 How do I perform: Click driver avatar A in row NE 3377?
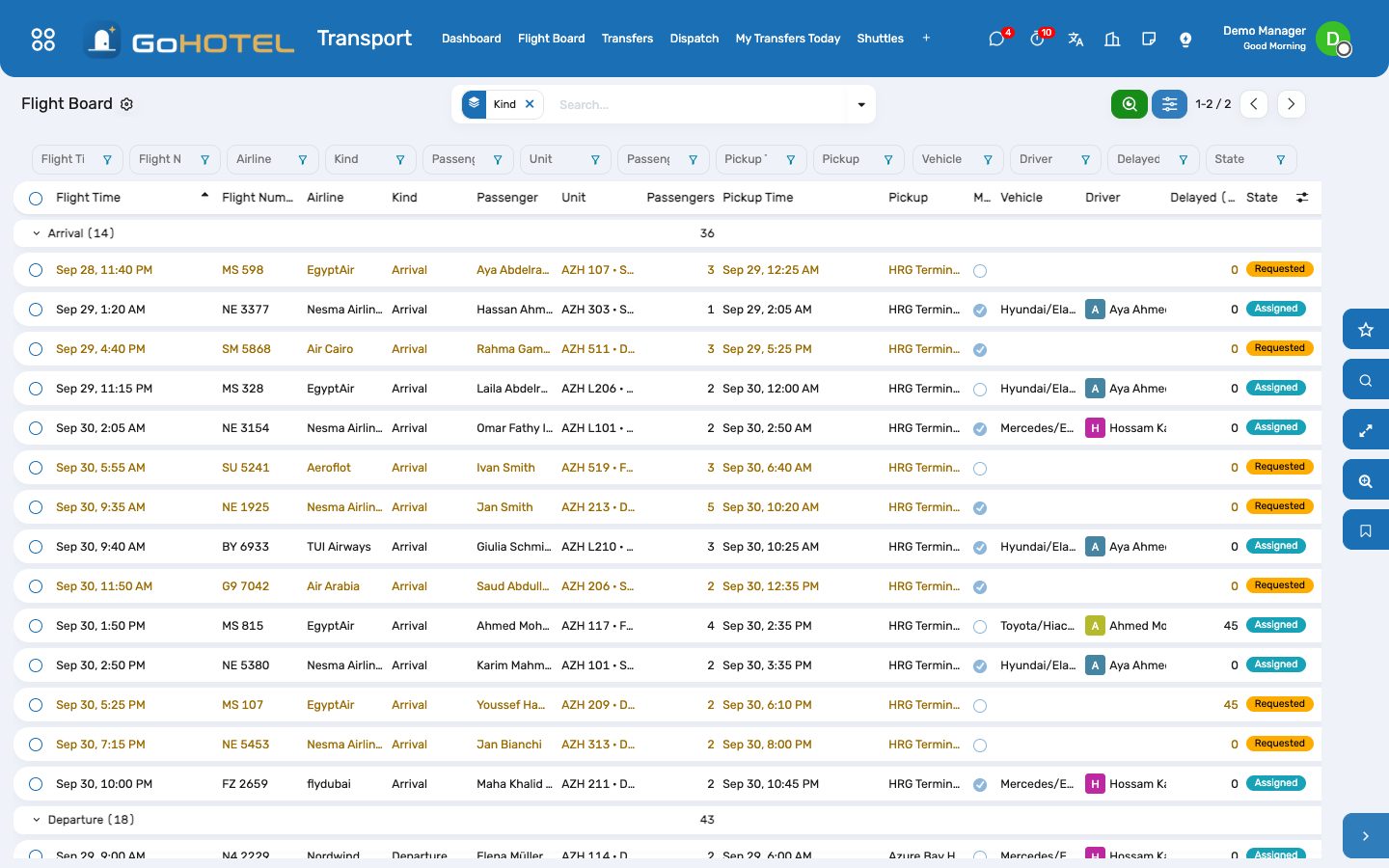click(x=1095, y=310)
